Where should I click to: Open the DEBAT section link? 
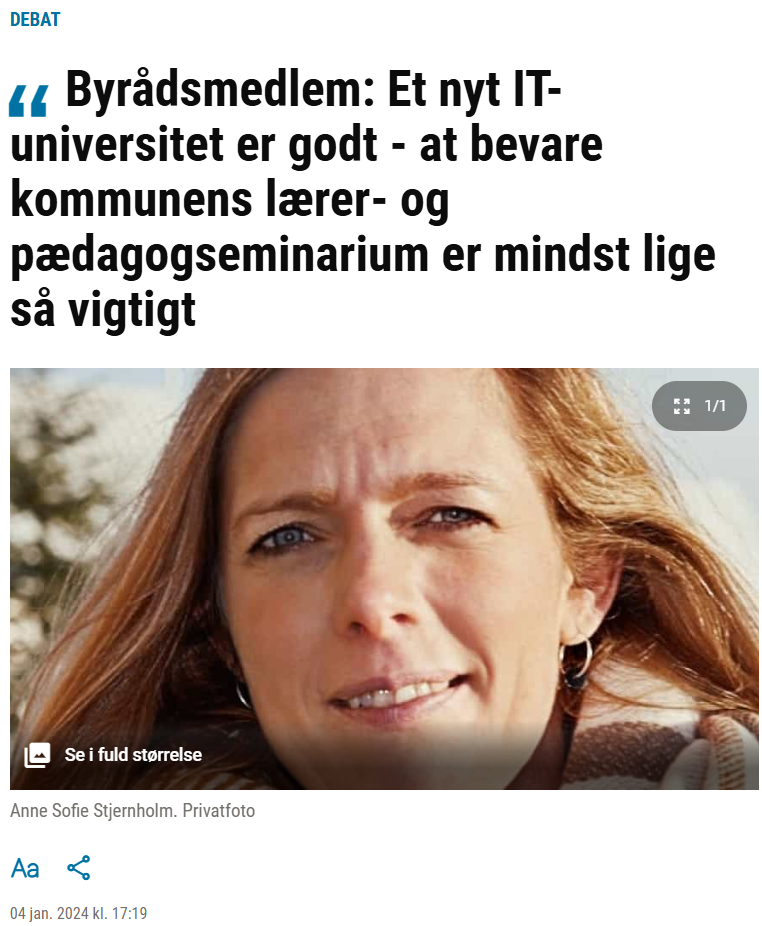point(35,19)
